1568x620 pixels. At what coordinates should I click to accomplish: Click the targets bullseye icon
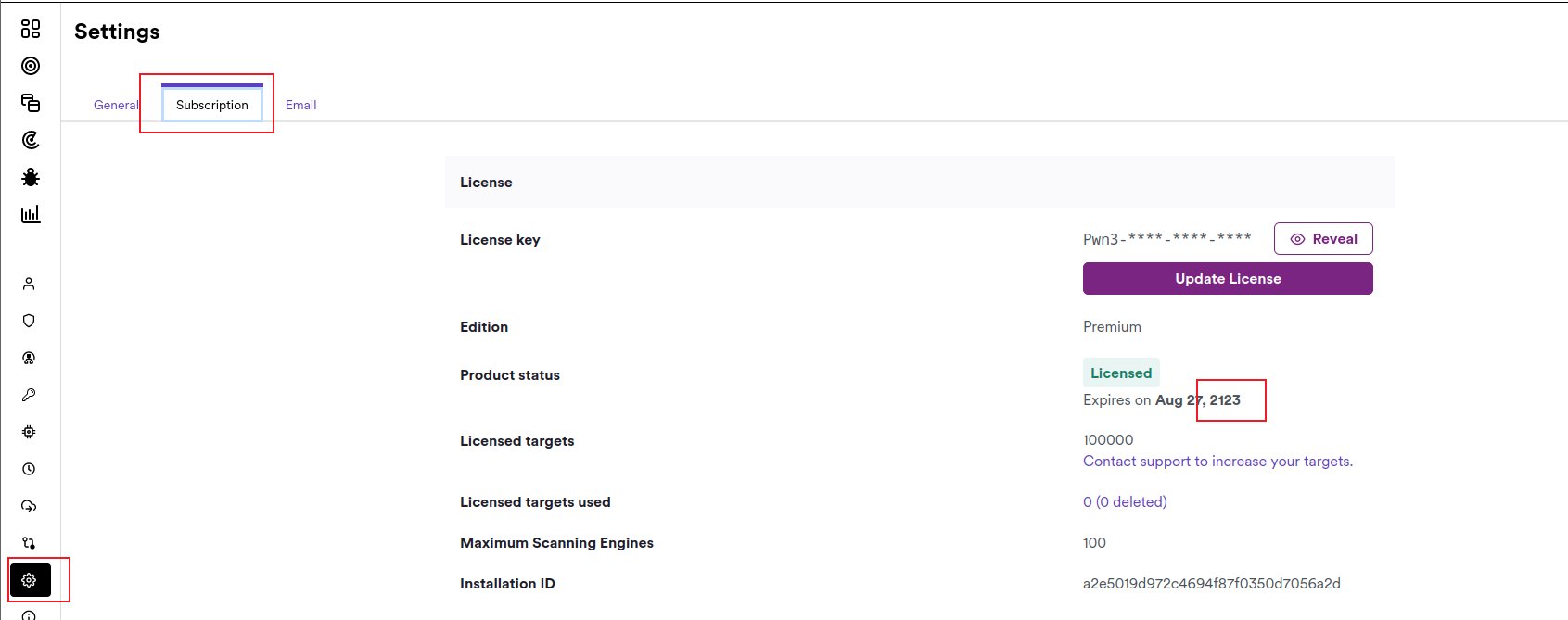(x=31, y=66)
